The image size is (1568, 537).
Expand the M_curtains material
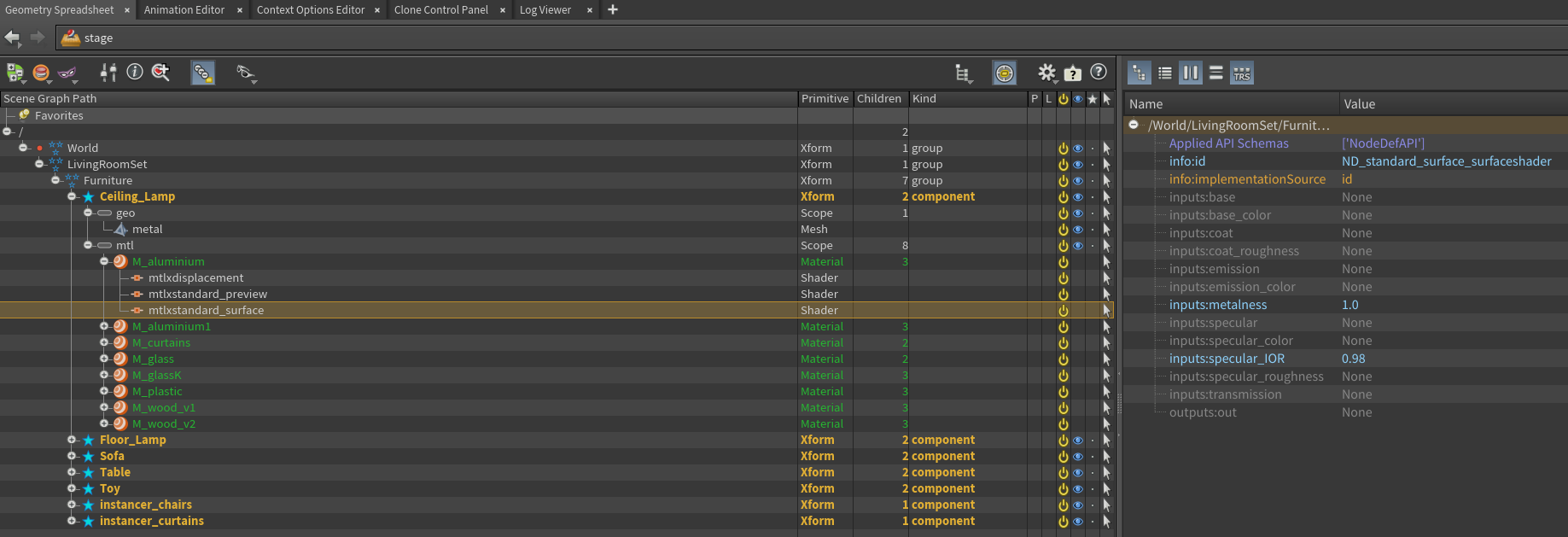point(104,342)
